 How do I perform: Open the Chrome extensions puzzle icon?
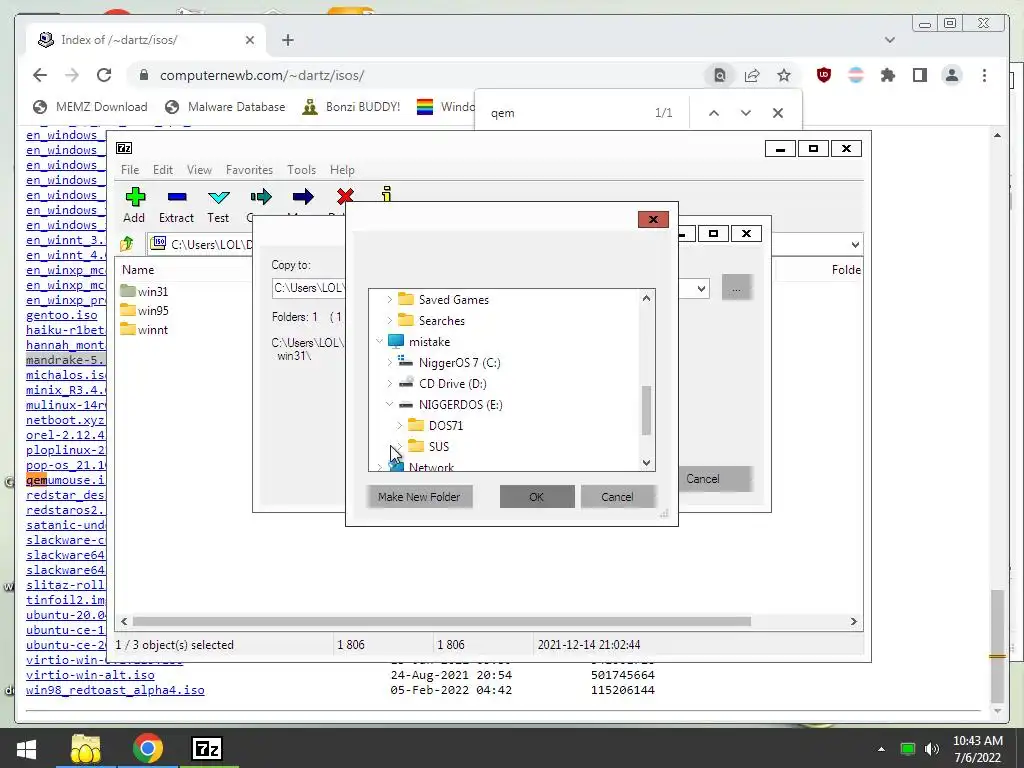pyautogui.click(x=888, y=75)
